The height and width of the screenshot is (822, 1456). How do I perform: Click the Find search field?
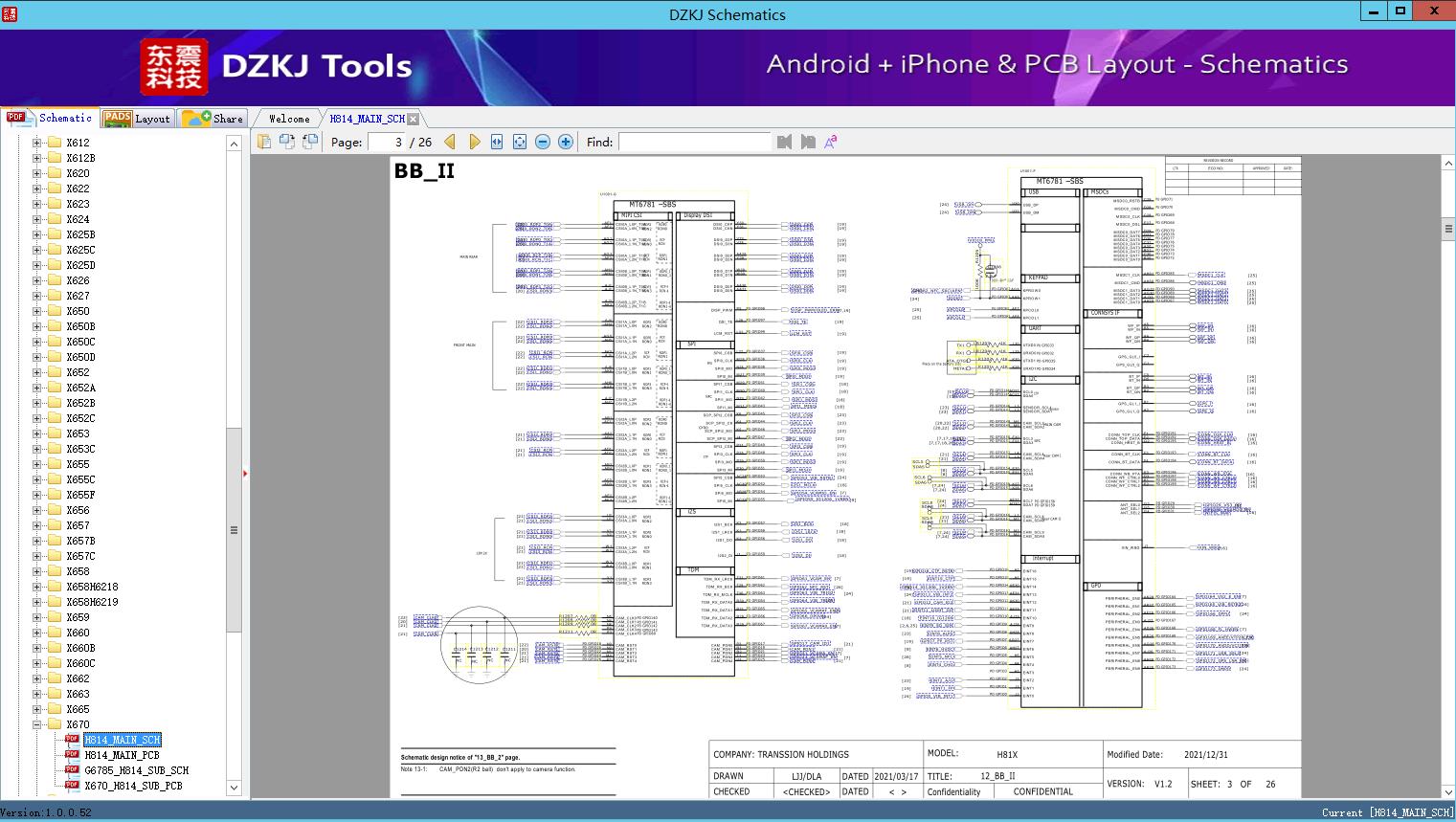click(x=694, y=142)
